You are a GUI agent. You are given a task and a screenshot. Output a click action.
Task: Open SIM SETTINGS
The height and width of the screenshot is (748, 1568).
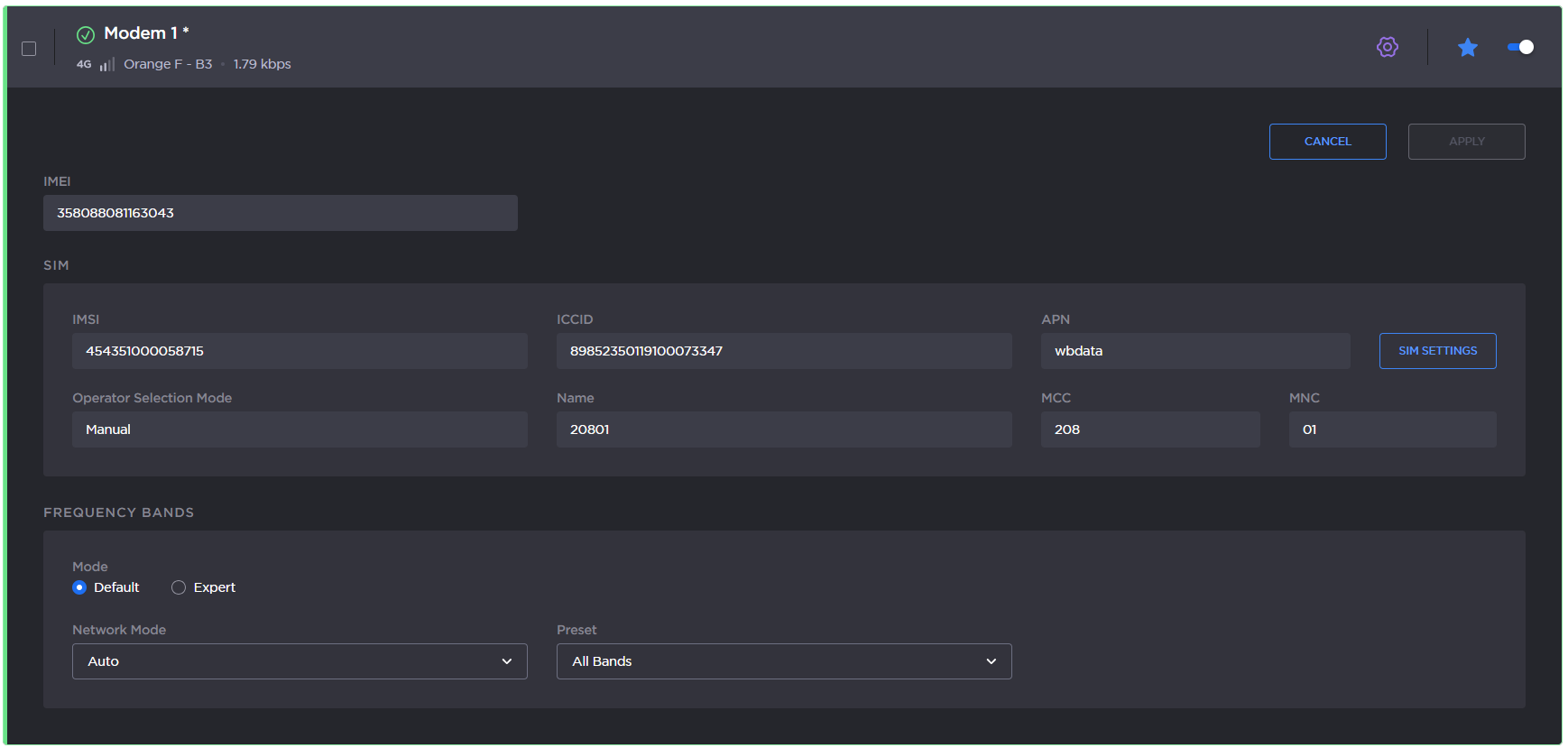coord(1437,351)
